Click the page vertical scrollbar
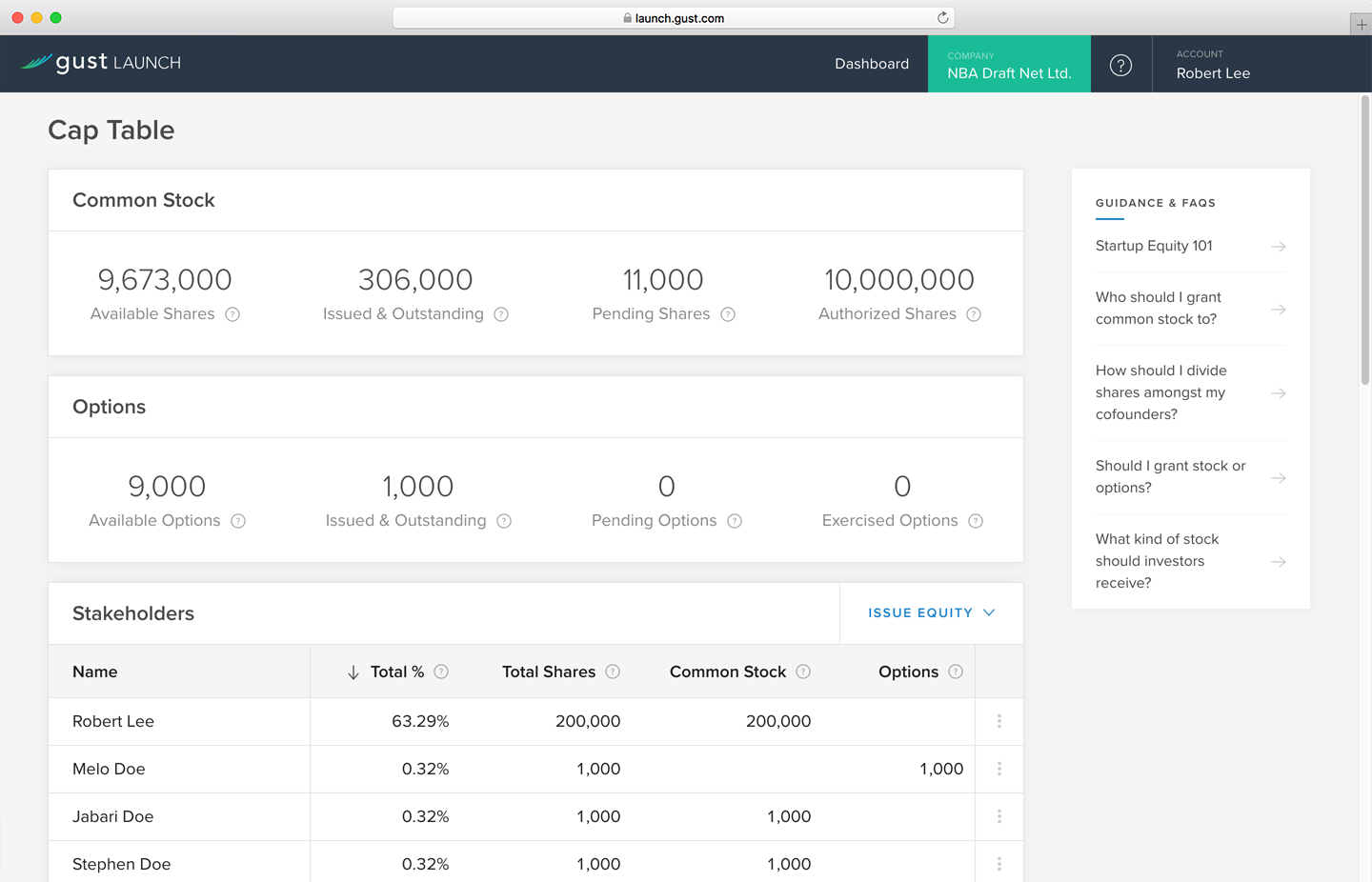The height and width of the screenshot is (882, 1372). [x=1364, y=238]
